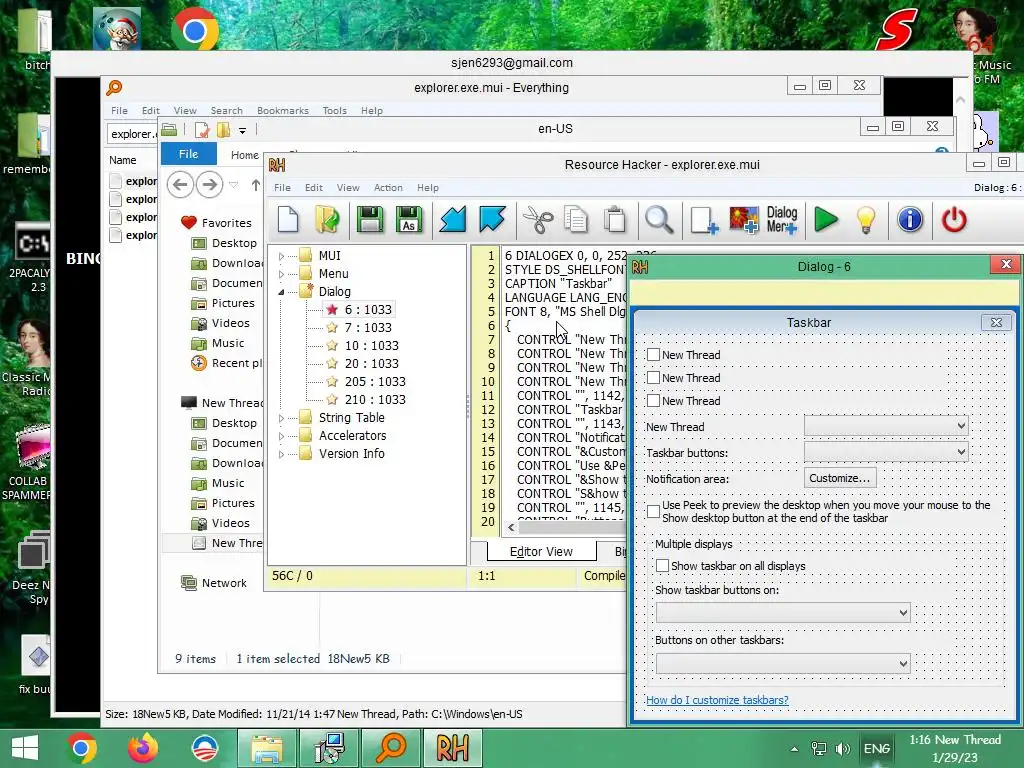Click ENG language indicator in tray

tap(876, 749)
